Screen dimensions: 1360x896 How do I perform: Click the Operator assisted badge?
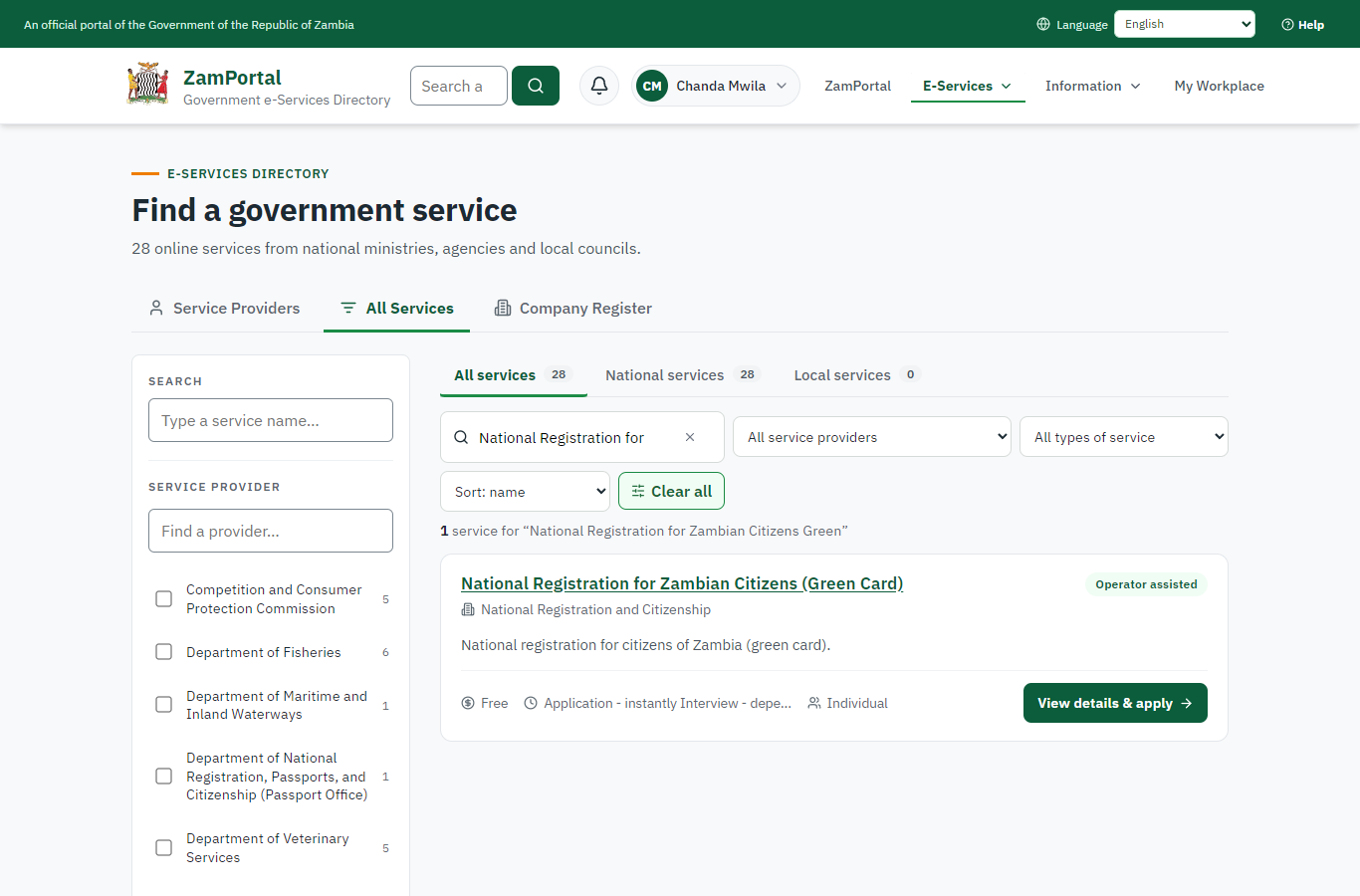point(1146,584)
